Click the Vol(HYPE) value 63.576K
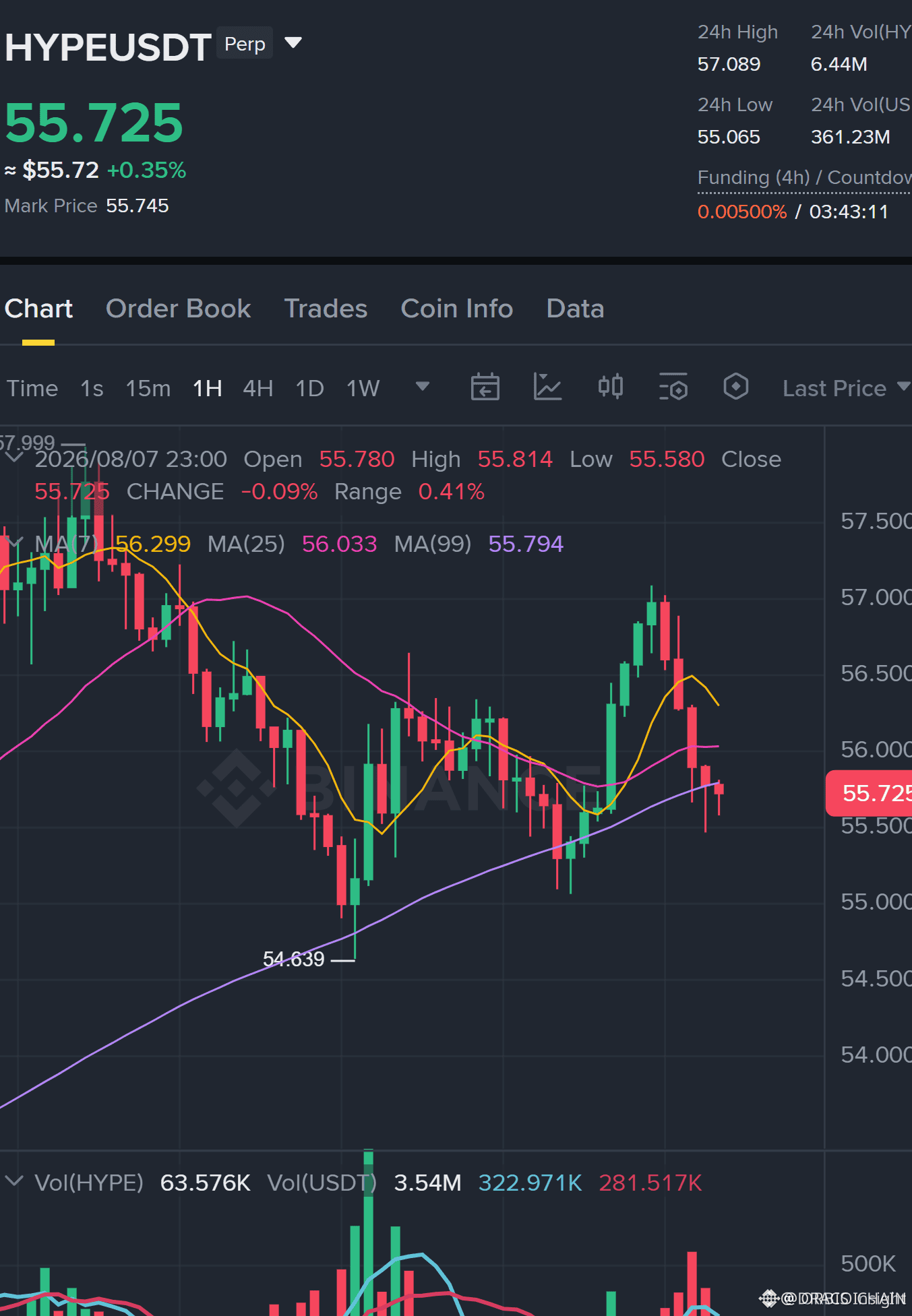Image resolution: width=912 pixels, height=1316 pixels. point(205,1183)
